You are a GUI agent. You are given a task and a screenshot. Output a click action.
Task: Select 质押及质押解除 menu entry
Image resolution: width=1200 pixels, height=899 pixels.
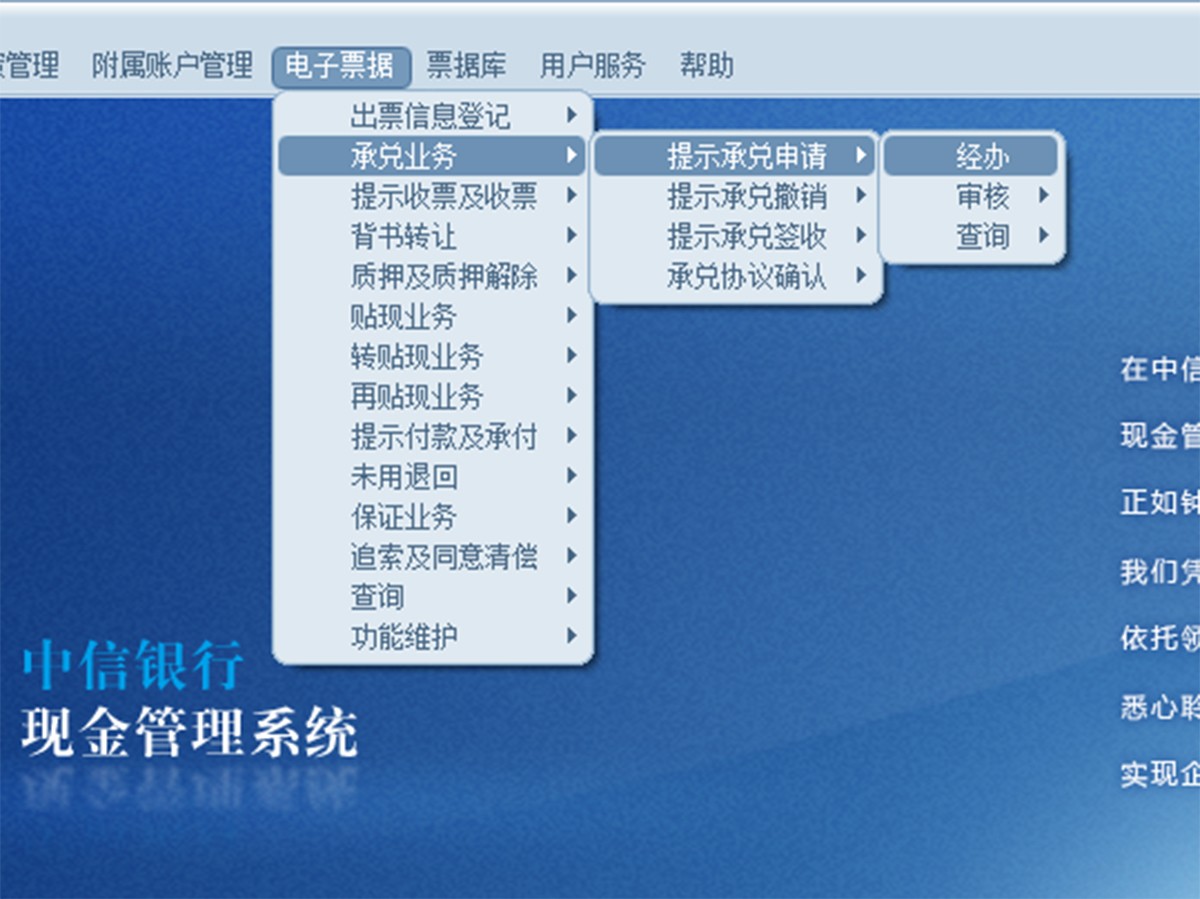coord(432,276)
